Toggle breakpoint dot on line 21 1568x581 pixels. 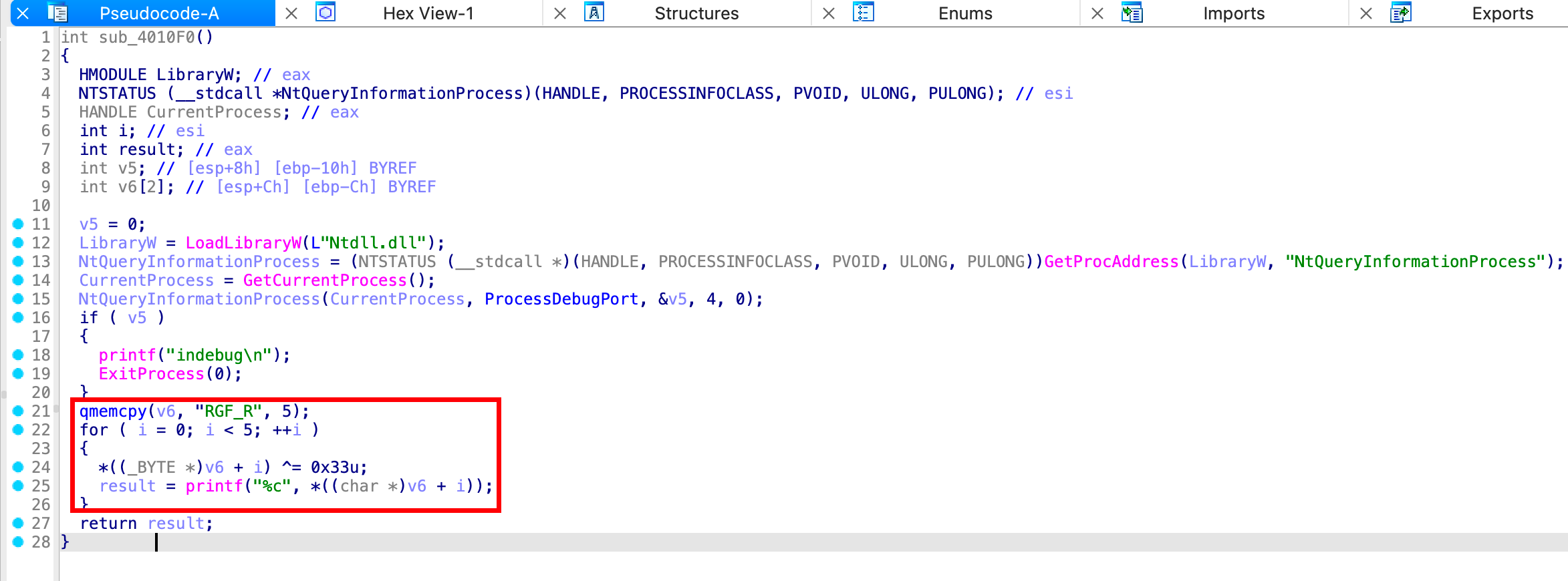(x=18, y=411)
